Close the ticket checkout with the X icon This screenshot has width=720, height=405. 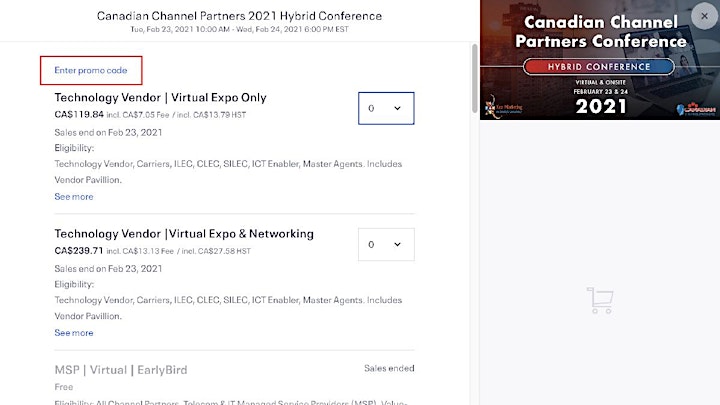tap(704, 16)
